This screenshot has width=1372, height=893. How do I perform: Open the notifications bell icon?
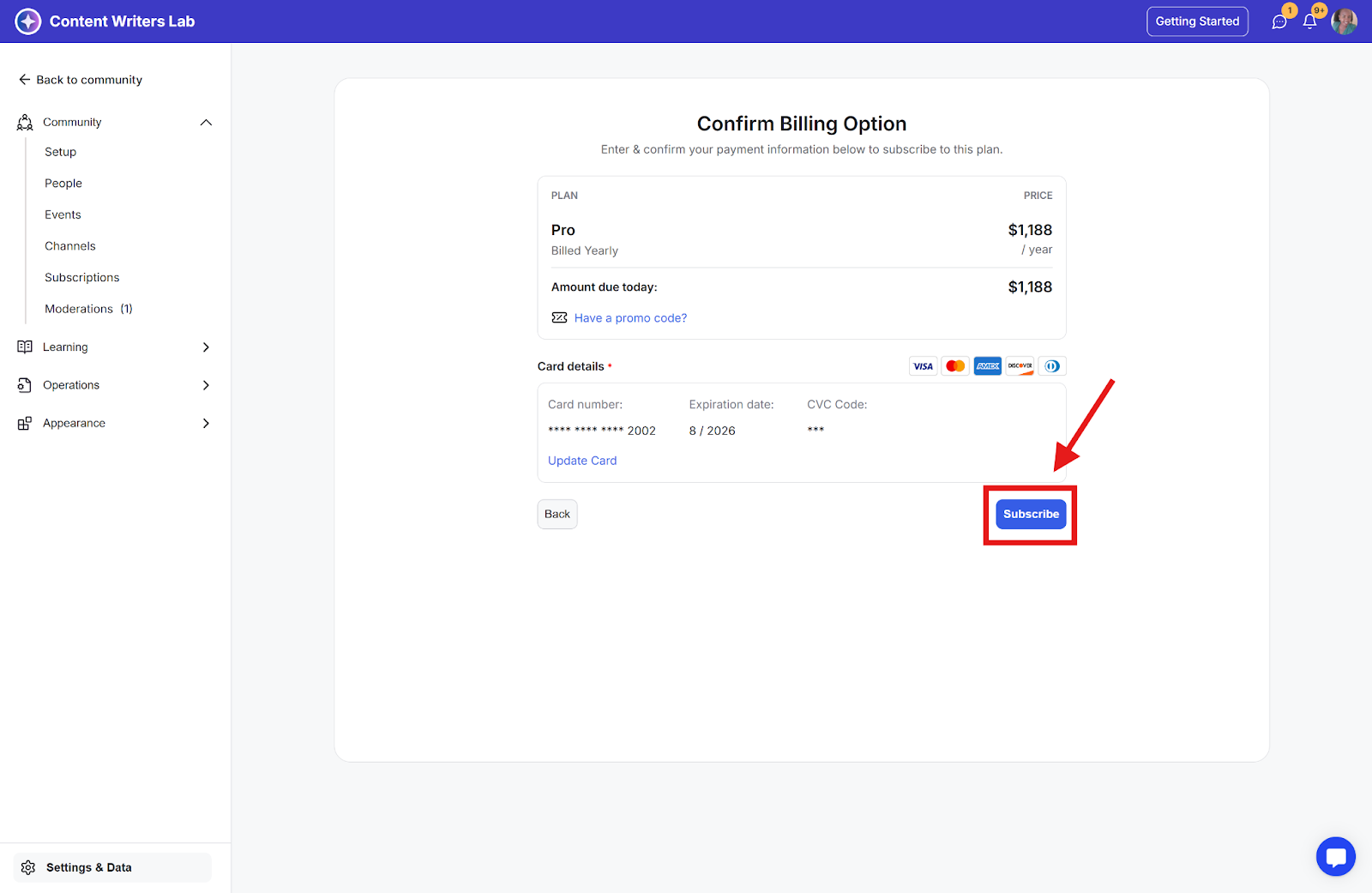pos(1309,21)
